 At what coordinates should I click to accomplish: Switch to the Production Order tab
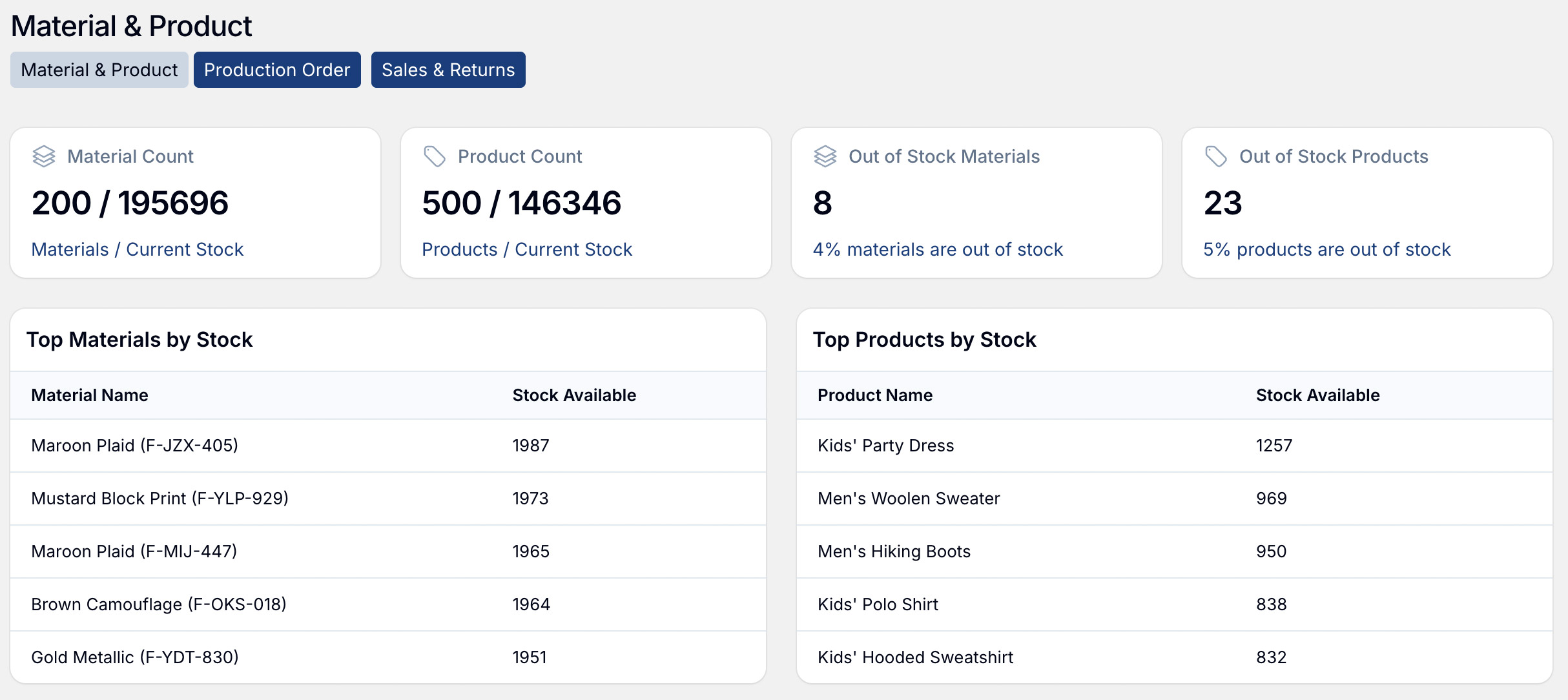click(276, 70)
